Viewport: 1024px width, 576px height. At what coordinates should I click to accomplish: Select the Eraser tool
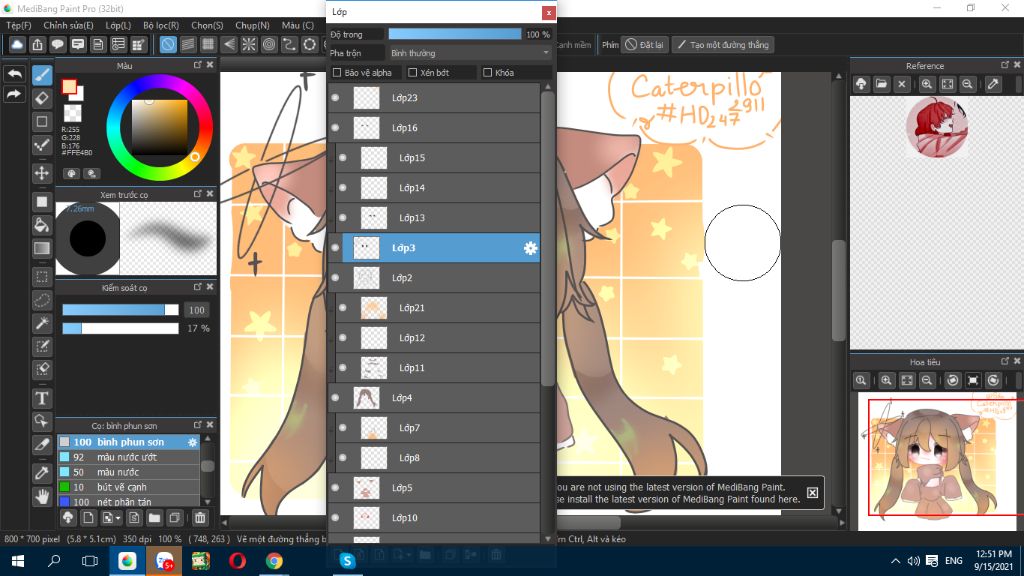click(42, 98)
